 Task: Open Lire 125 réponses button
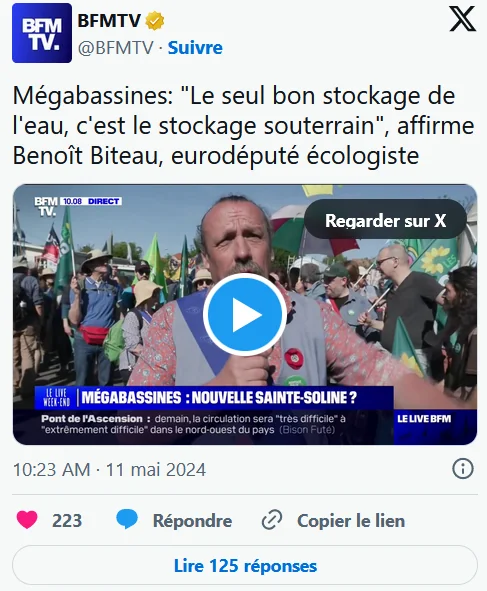(245, 566)
